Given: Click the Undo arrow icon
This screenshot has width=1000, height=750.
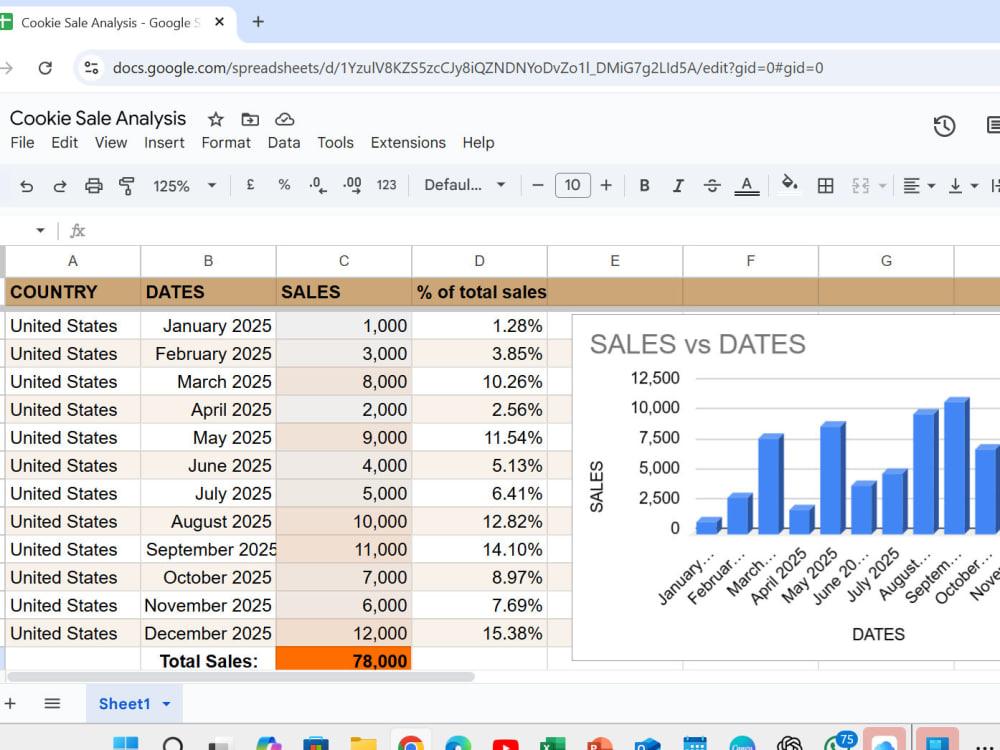Looking at the screenshot, I should pos(26,186).
